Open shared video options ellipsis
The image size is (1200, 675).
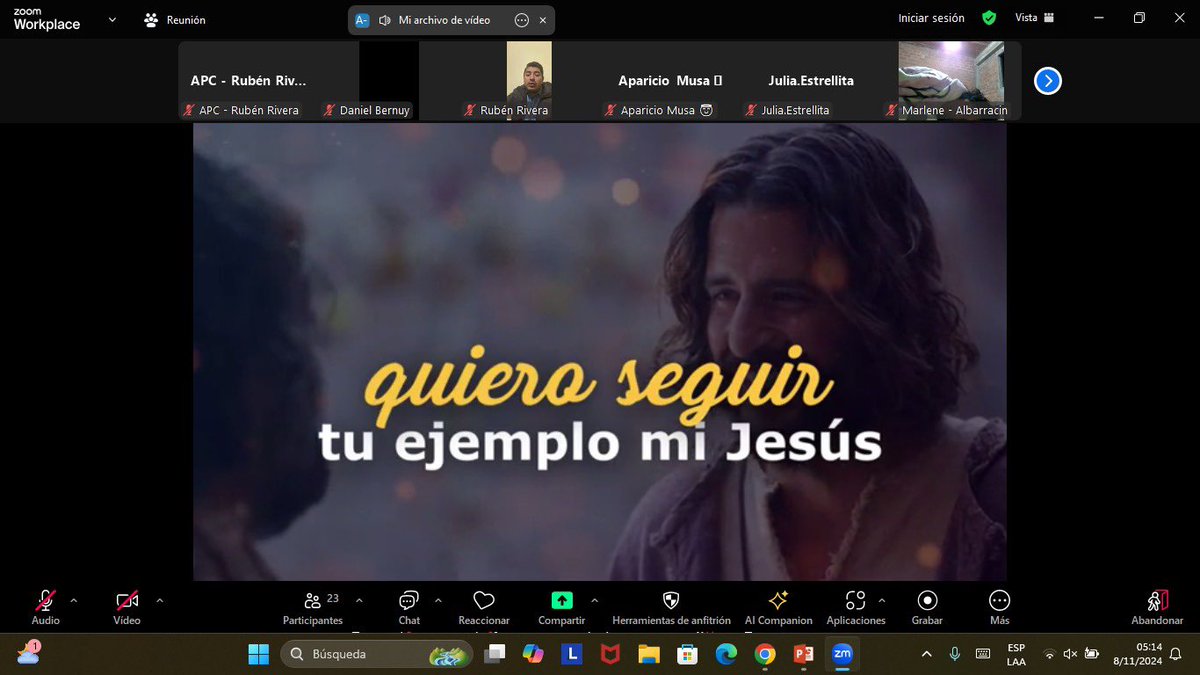tap(521, 20)
